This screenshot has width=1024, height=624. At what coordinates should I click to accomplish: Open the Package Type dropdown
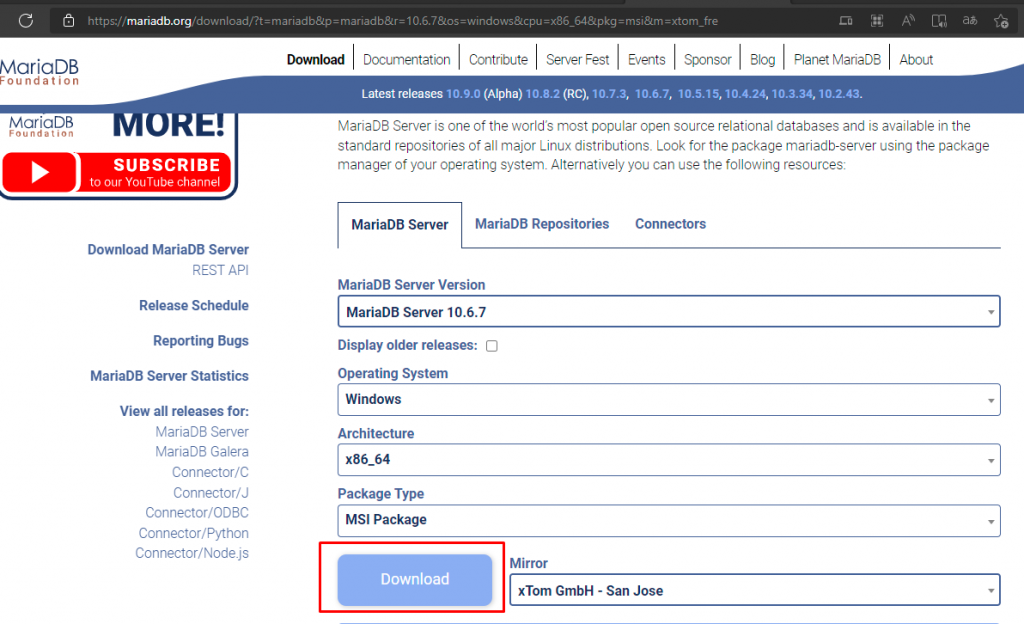pyautogui.click(x=668, y=520)
